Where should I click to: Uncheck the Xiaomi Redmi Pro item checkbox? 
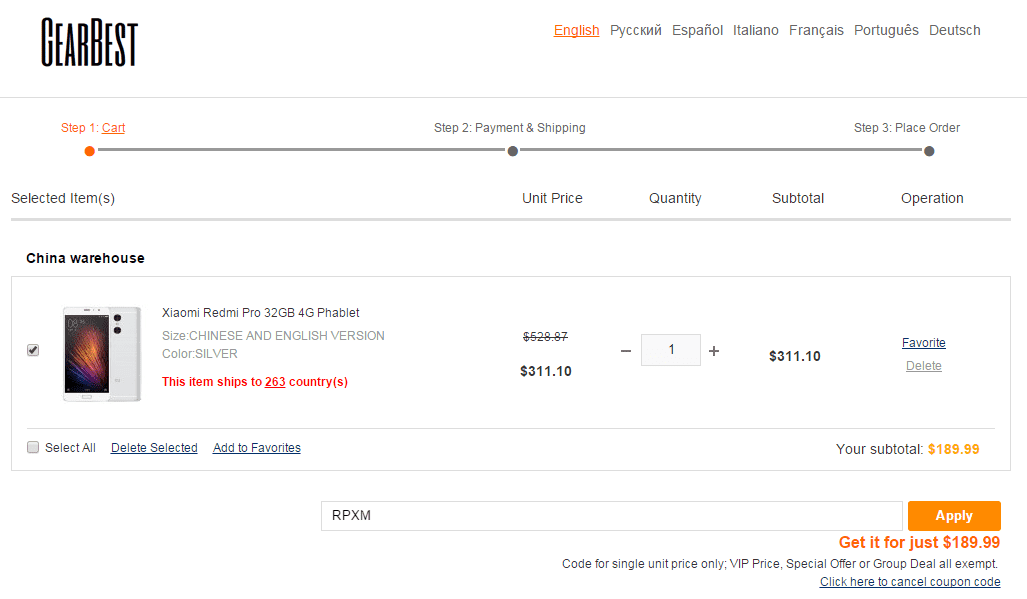33,350
